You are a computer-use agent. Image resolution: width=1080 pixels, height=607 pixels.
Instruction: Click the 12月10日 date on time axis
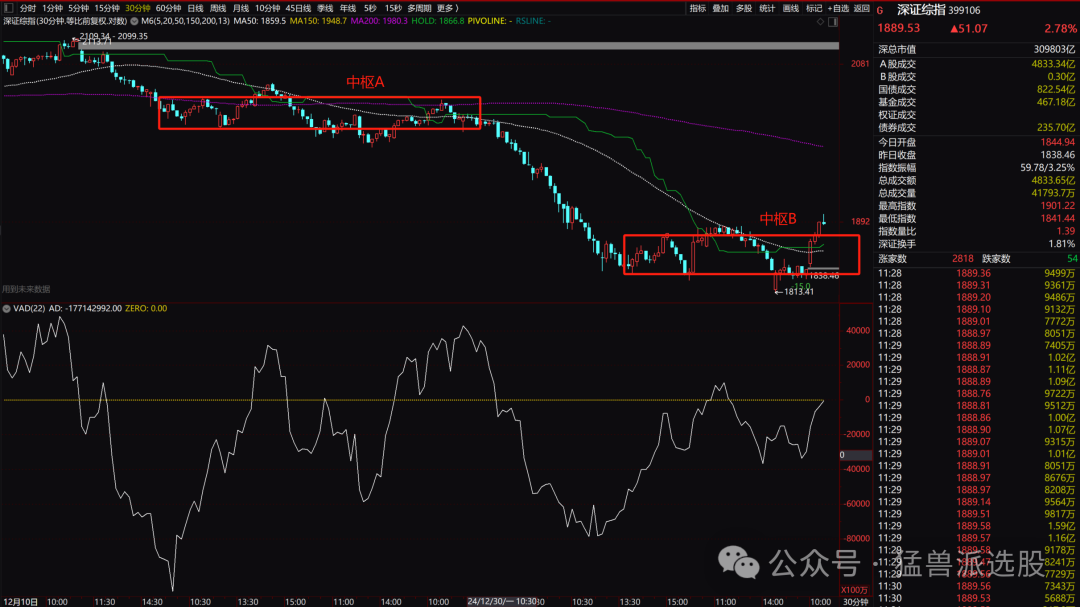19,602
